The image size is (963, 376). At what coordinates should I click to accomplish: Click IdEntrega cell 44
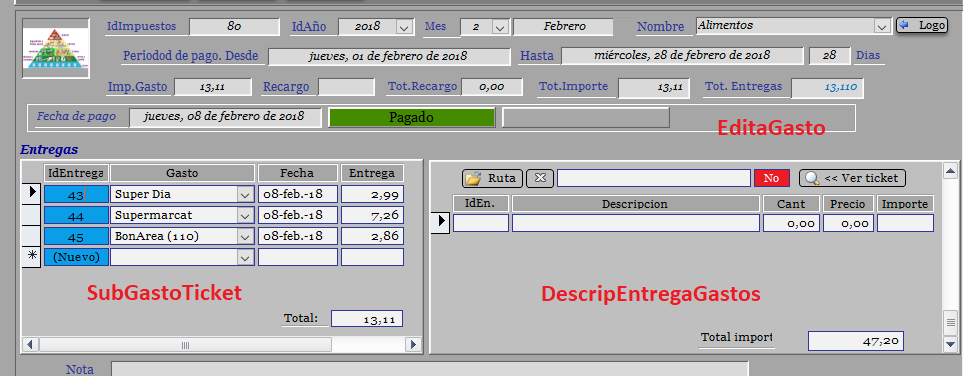click(76, 216)
